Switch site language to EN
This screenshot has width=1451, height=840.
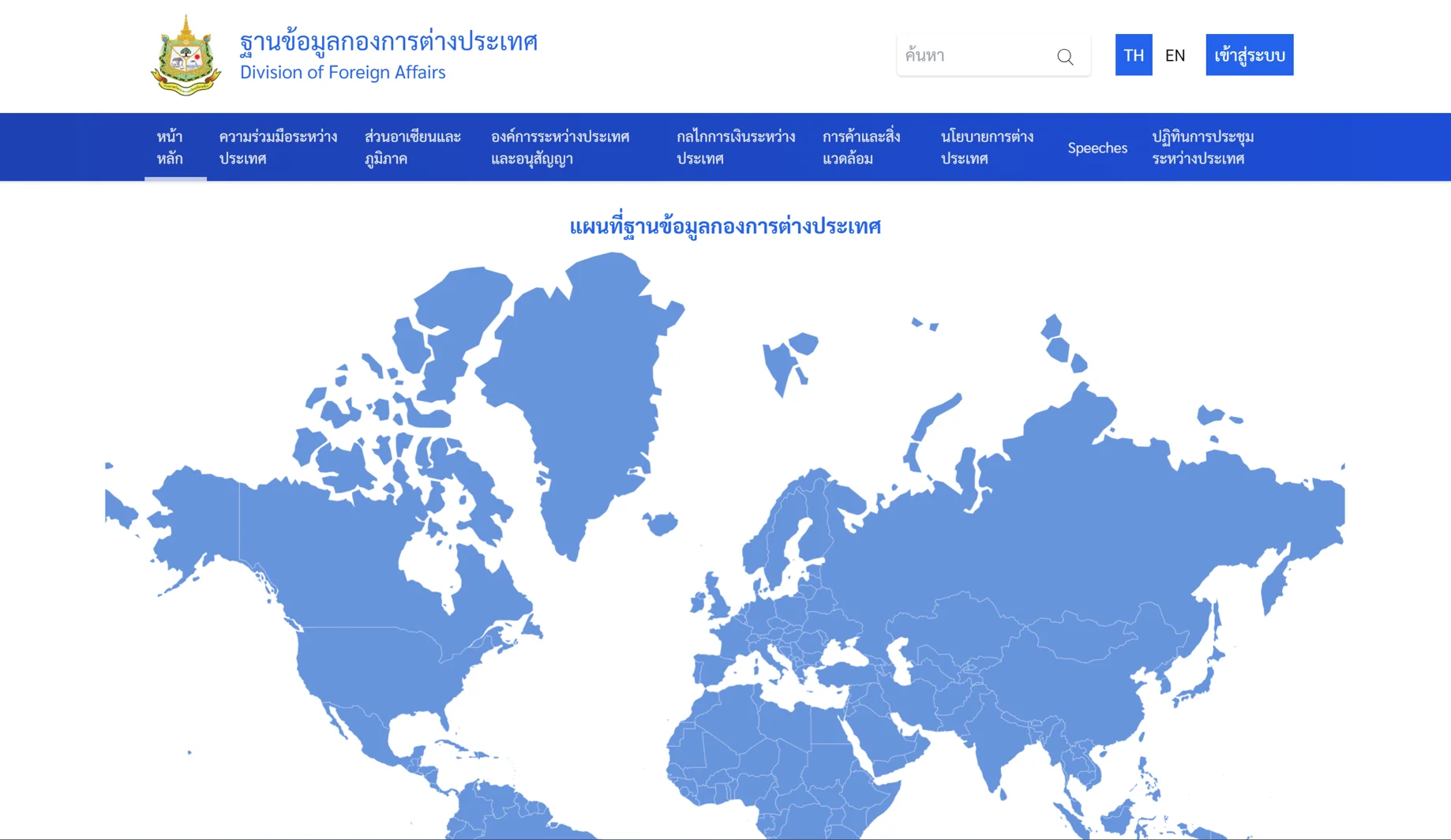(1175, 54)
